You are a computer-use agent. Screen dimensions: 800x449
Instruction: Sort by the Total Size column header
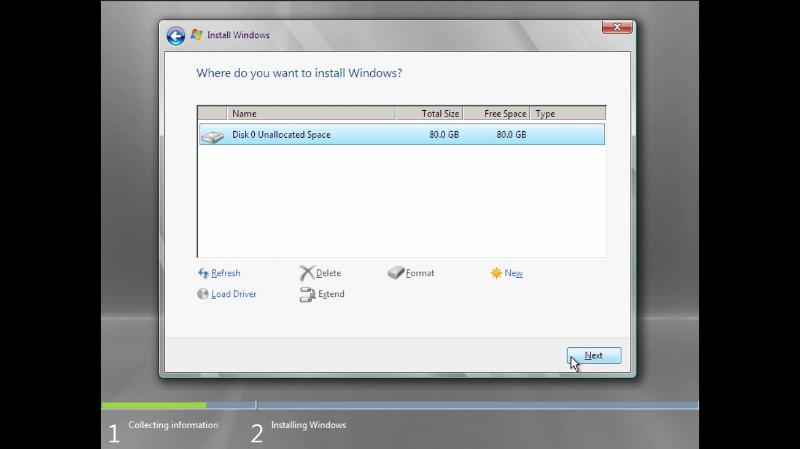pos(429,113)
